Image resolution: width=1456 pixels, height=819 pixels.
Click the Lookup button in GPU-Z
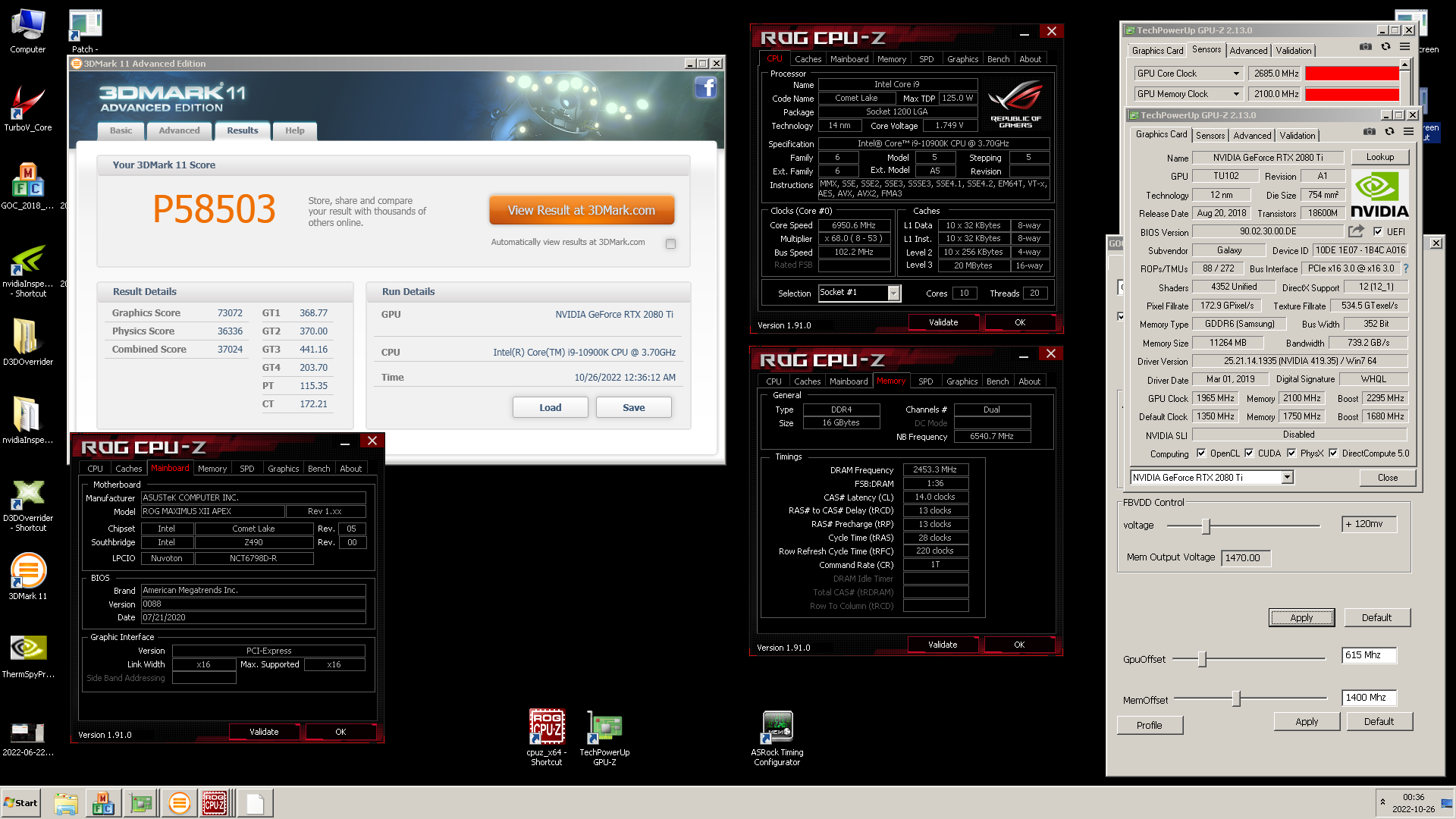pyautogui.click(x=1379, y=157)
